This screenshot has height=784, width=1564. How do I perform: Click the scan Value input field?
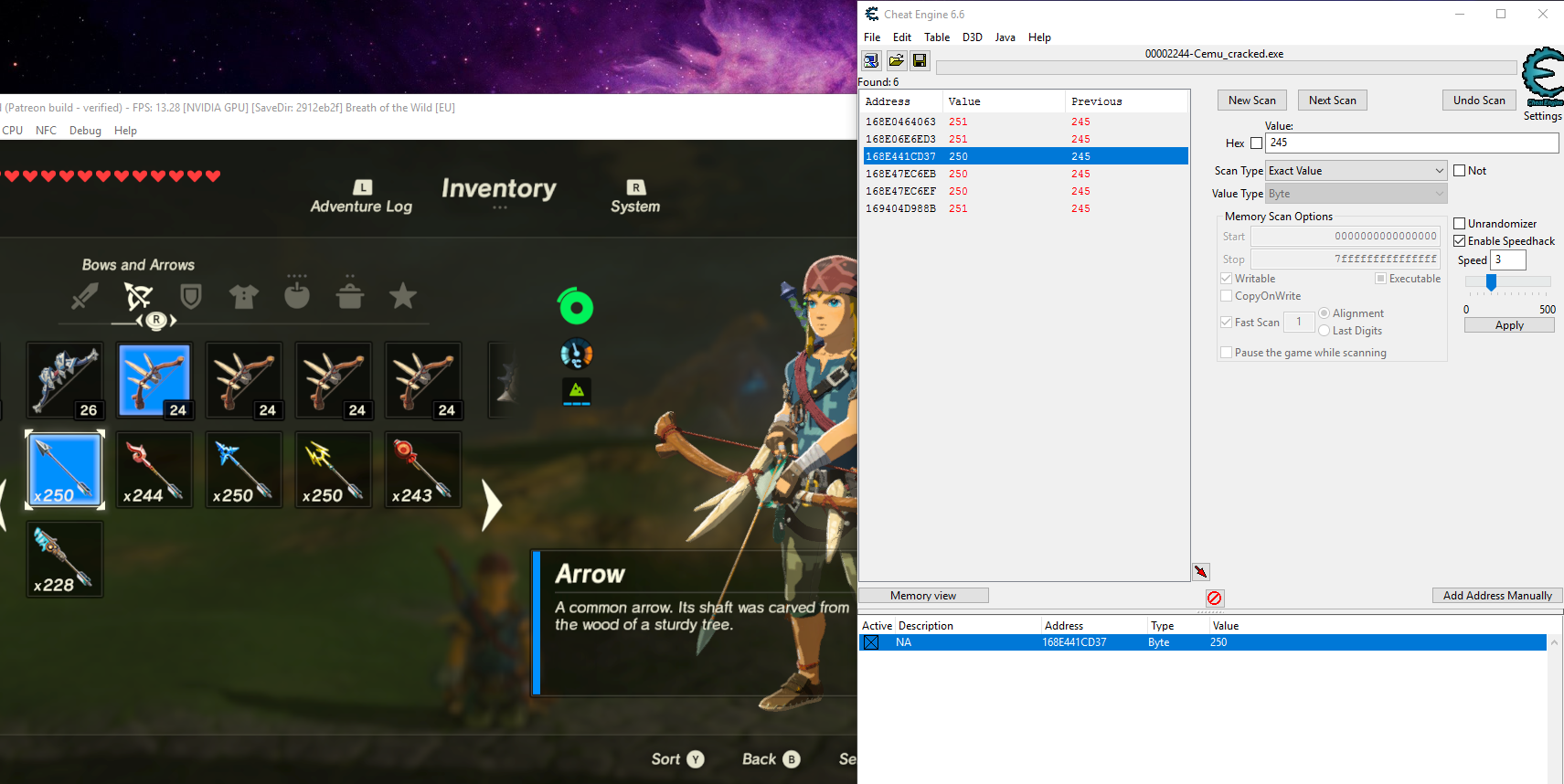pos(1411,143)
